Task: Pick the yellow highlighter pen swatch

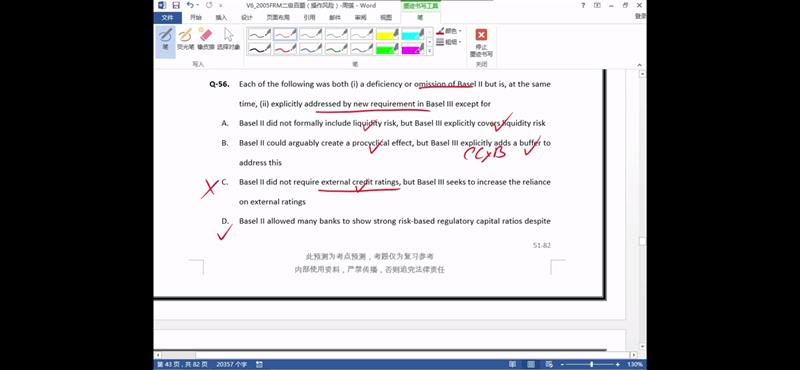Action: pyautogui.click(x=387, y=34)
